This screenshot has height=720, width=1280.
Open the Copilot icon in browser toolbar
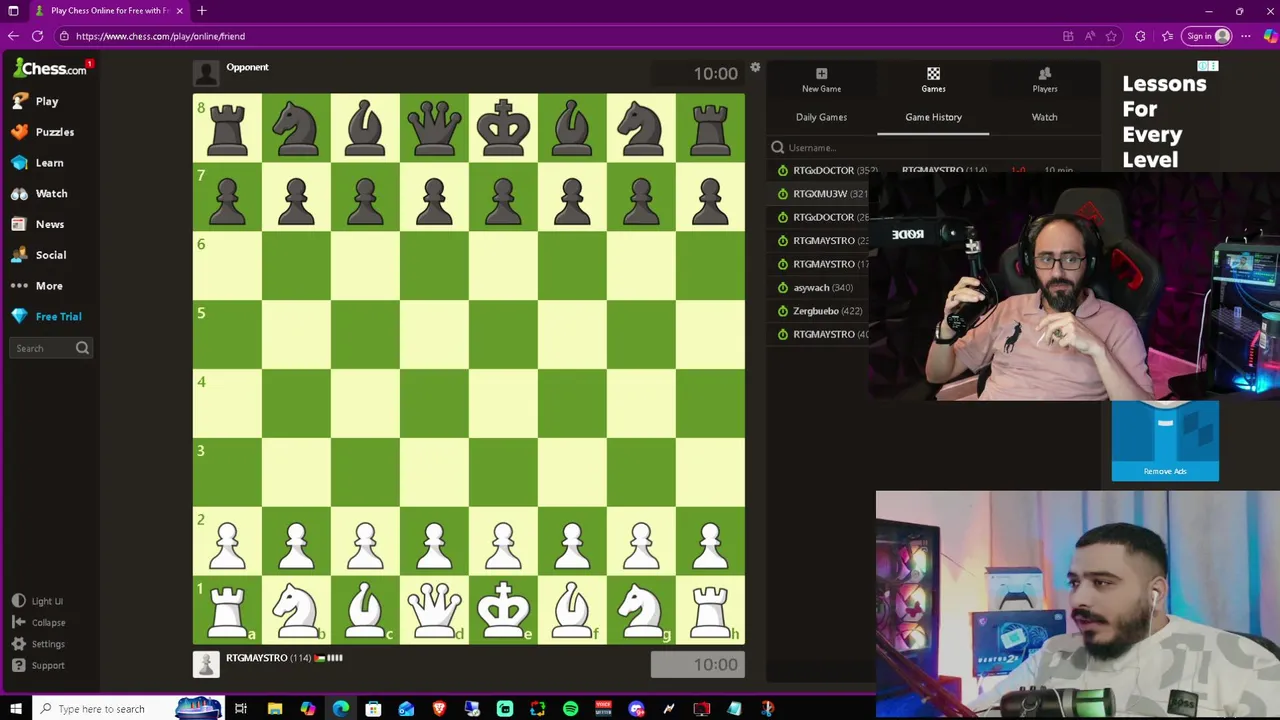click(x=1270, y=36)
